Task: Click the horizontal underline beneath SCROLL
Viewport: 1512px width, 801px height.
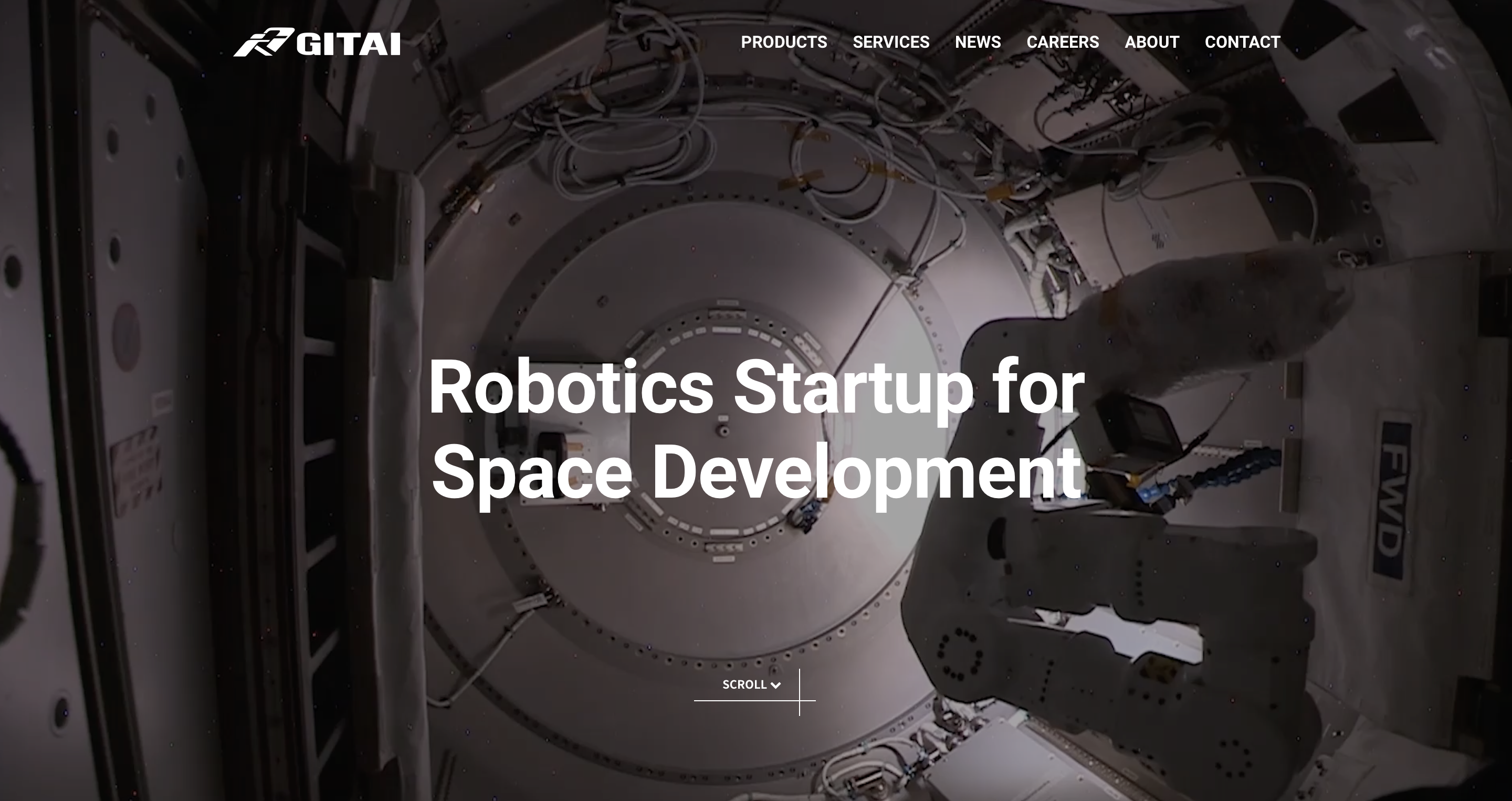Action: click(755, 700)
